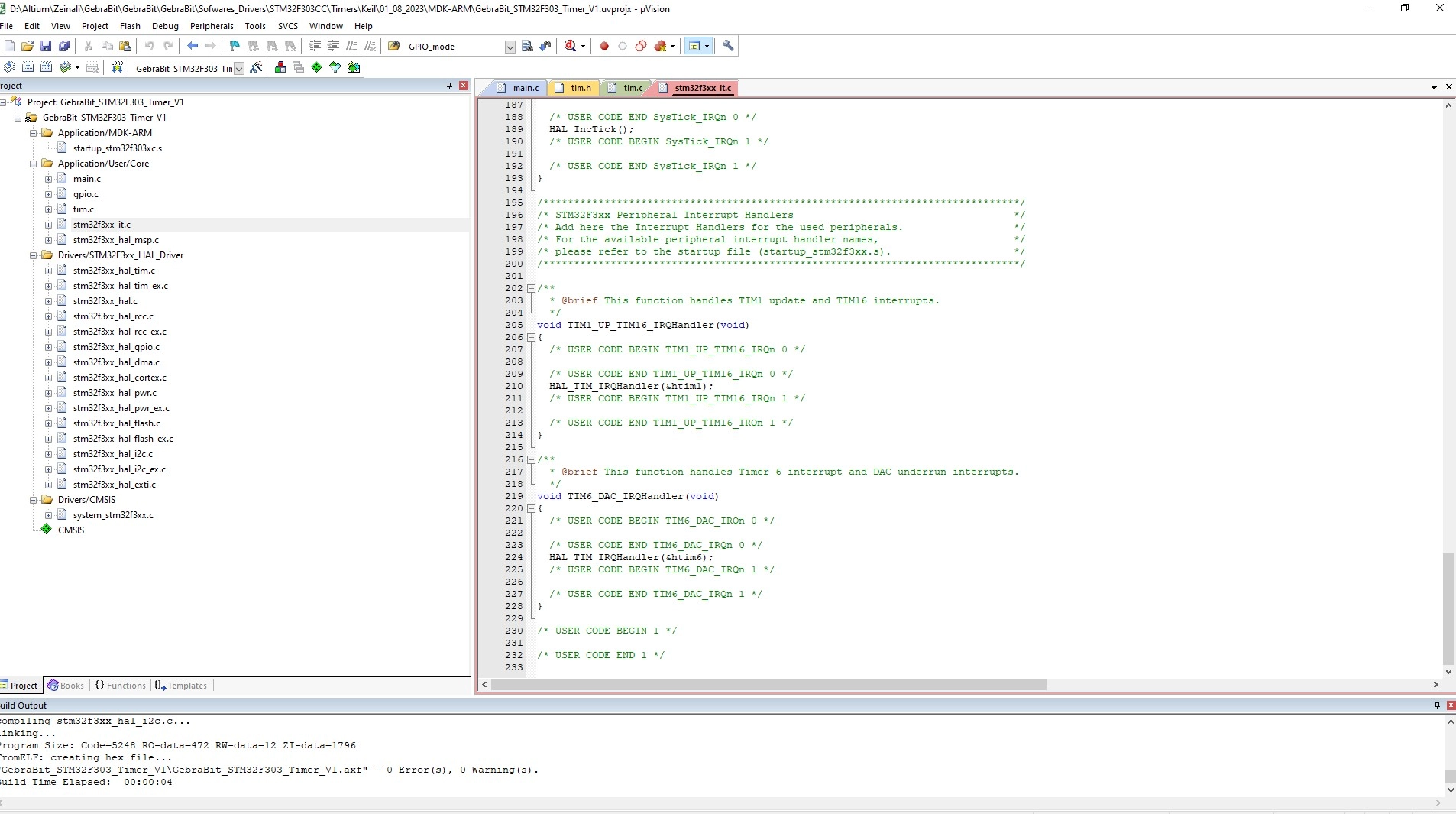The width and height of the screenshot is (1456, 814).
Task: Open the window layout button dropdown arrow
Action: point(707,46)
